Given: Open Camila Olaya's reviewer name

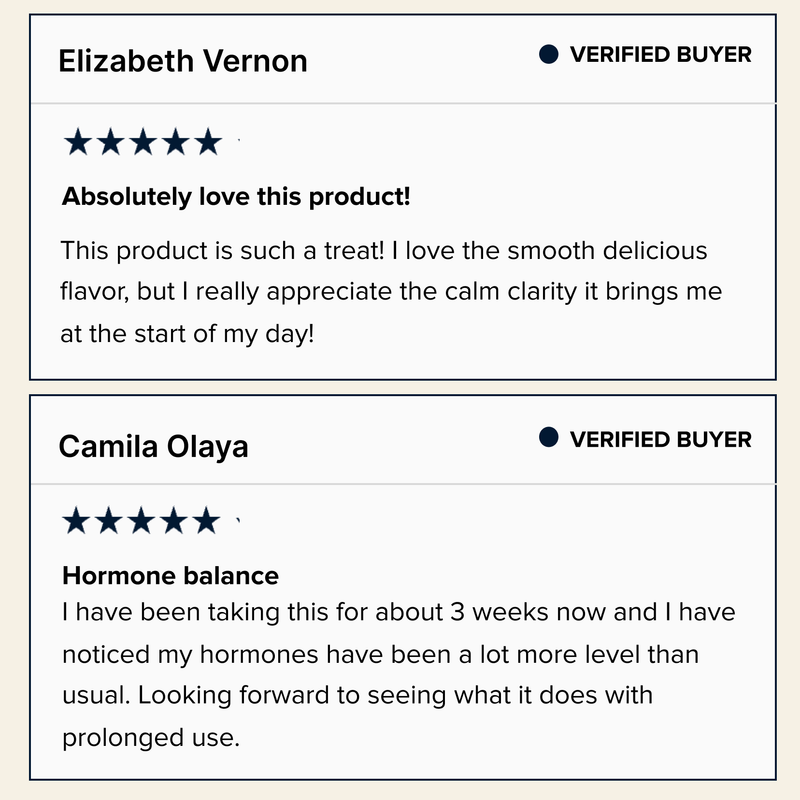Looking at the screenshot, I should pyautogui.click(x=154, y=447).
